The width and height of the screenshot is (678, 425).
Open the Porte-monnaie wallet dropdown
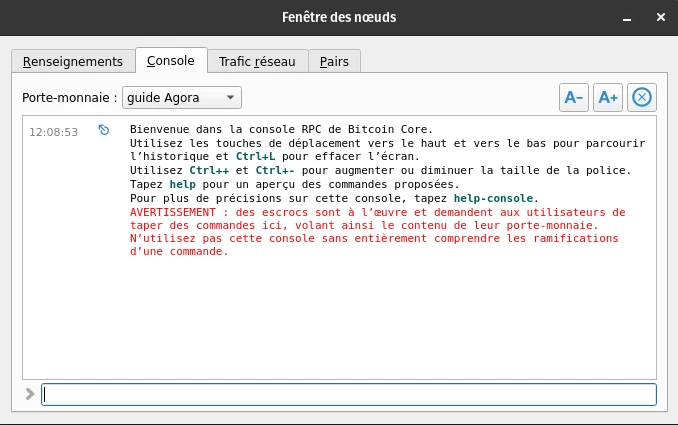(181, 97)
